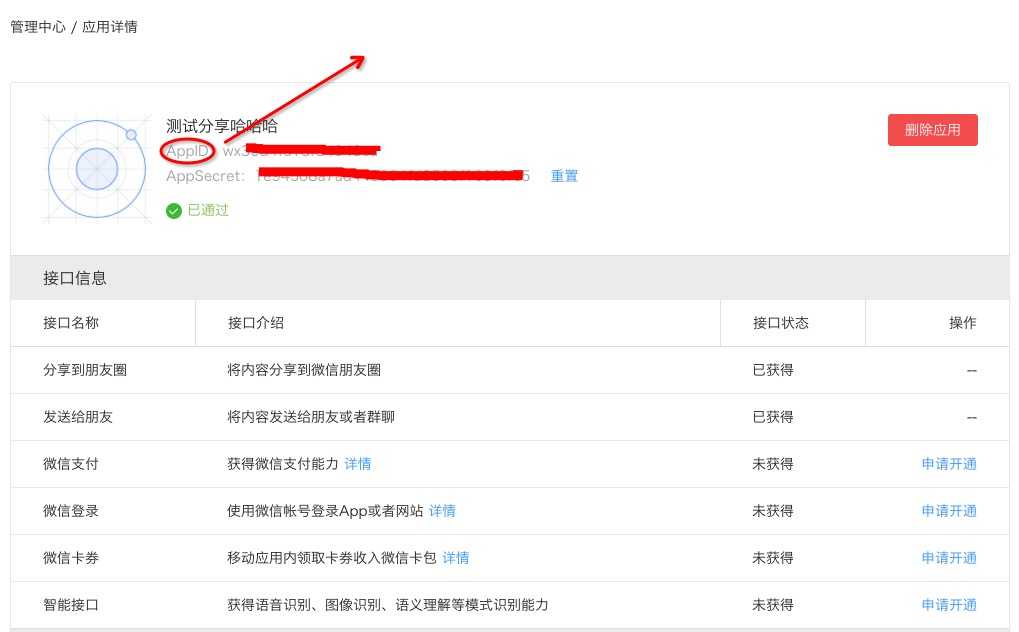Select the 微信登录 row name

click(71, 511)
